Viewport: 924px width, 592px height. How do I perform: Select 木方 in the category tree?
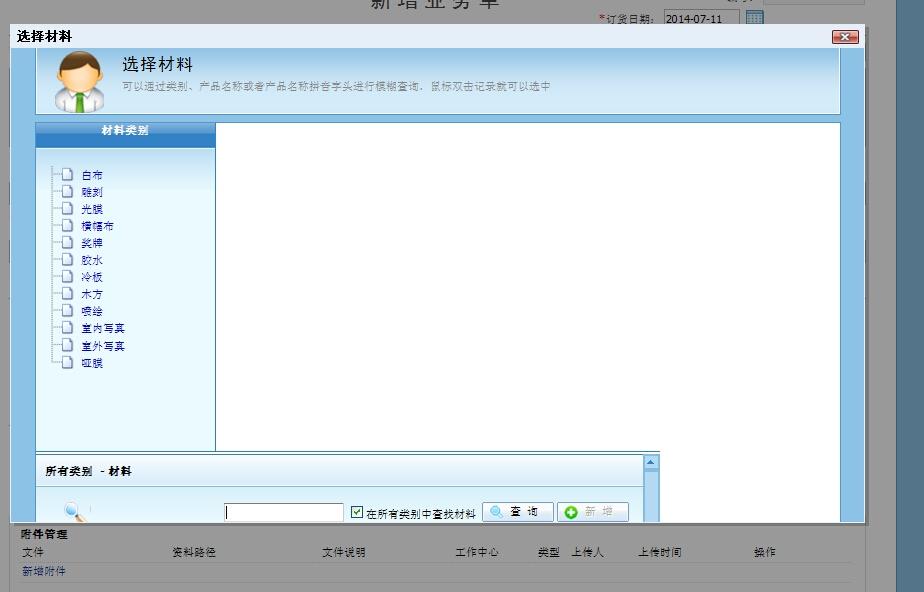tap(91, 294)
